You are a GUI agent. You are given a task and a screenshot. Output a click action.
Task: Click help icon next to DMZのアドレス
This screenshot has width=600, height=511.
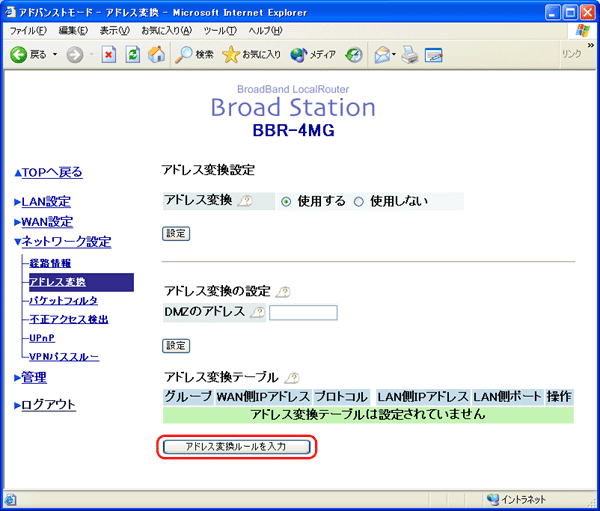(x=258, y=312)
